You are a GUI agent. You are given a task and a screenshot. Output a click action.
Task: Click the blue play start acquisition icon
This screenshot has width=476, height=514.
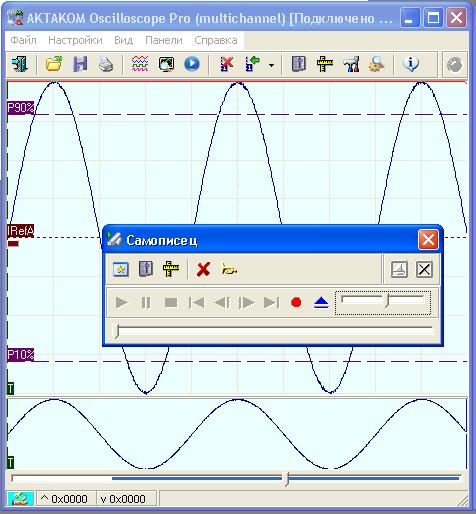192,64
